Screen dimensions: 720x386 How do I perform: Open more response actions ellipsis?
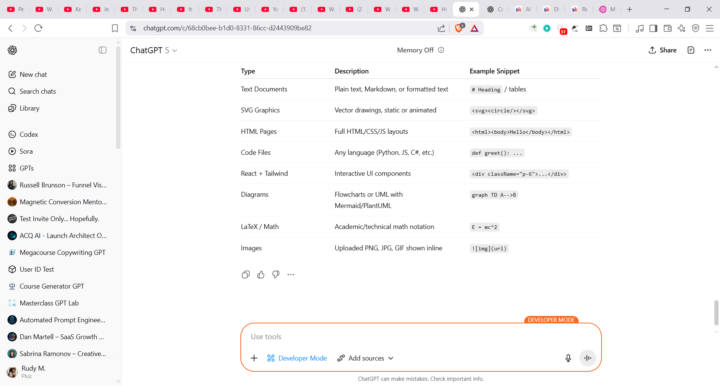click(x=291, y=274)
